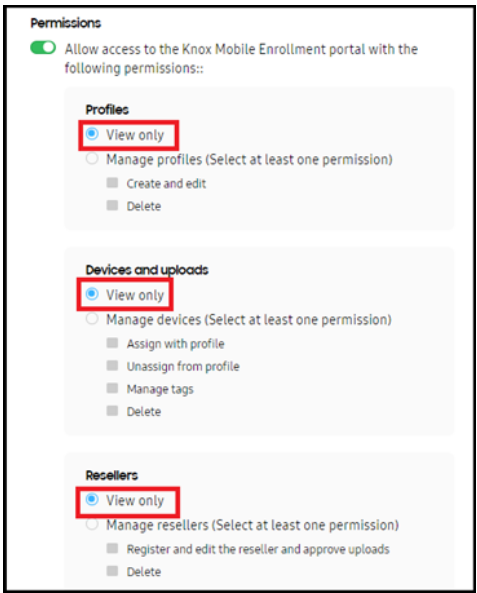Click the Permissions title text
The height and width of the screenshot is (593, 477).
(x=65, y=23)
